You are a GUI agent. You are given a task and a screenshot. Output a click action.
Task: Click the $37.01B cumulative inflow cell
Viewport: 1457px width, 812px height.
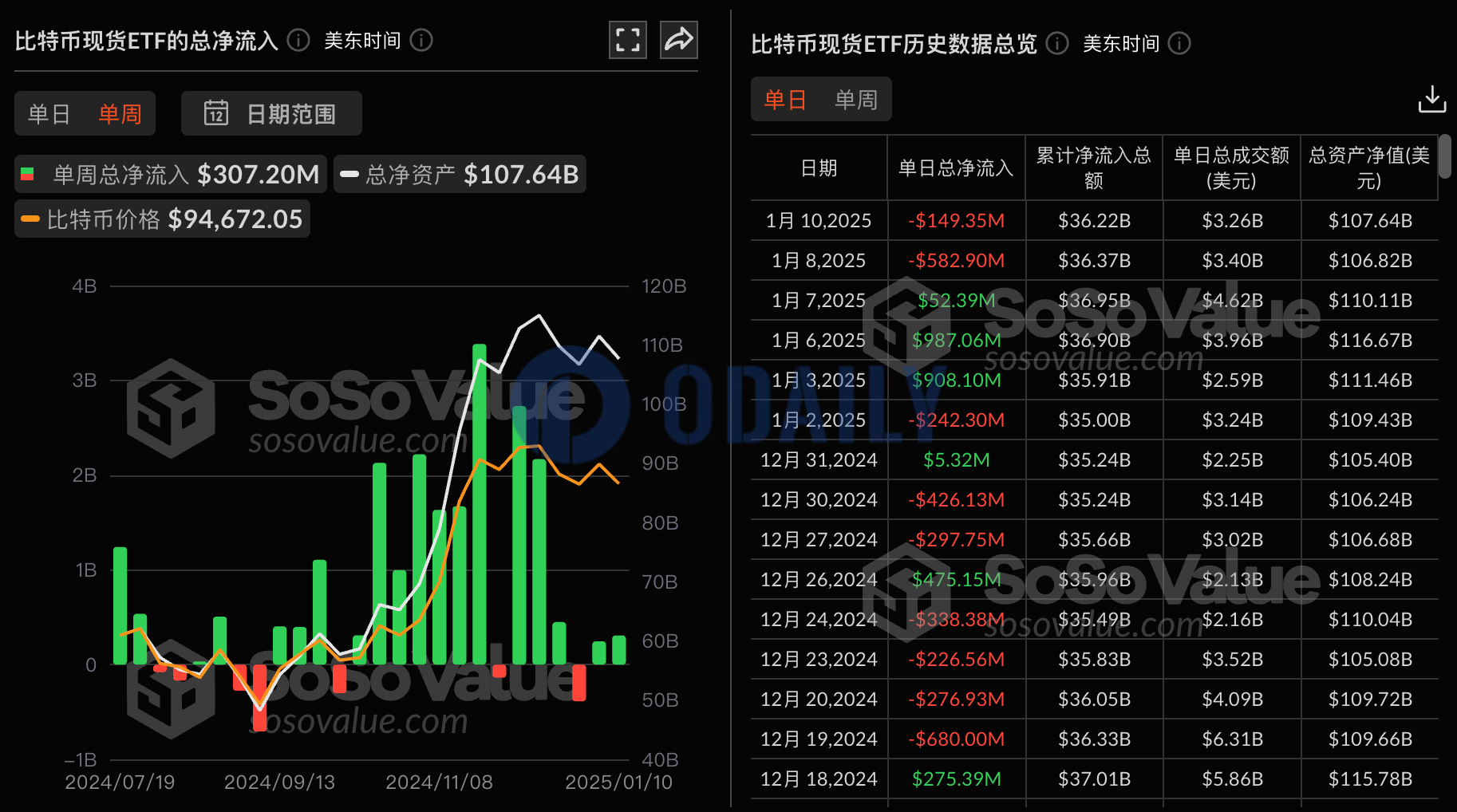pos(1094,778)
